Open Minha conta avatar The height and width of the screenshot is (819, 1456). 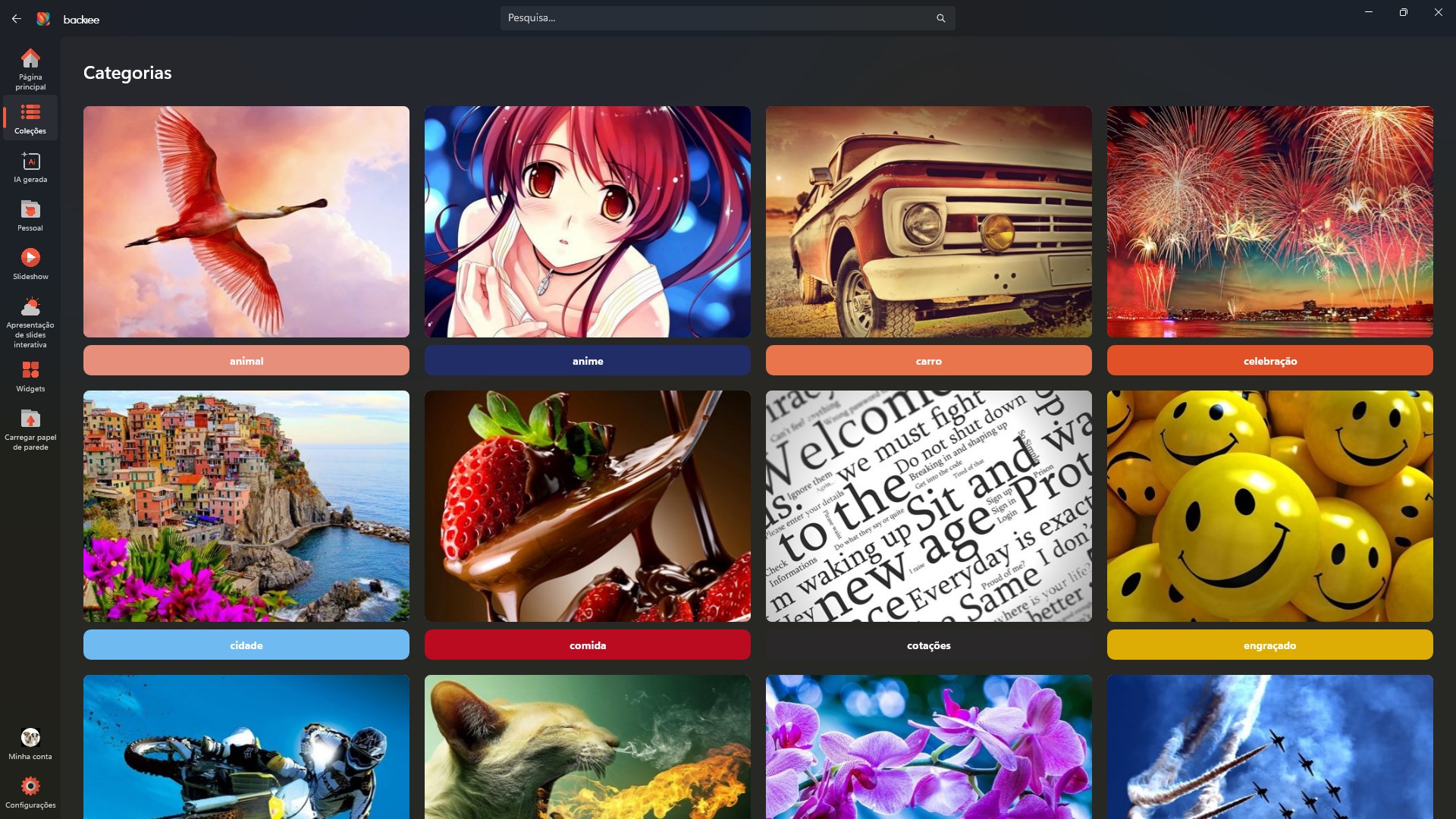pyautogui.click(x=30, y=738)
